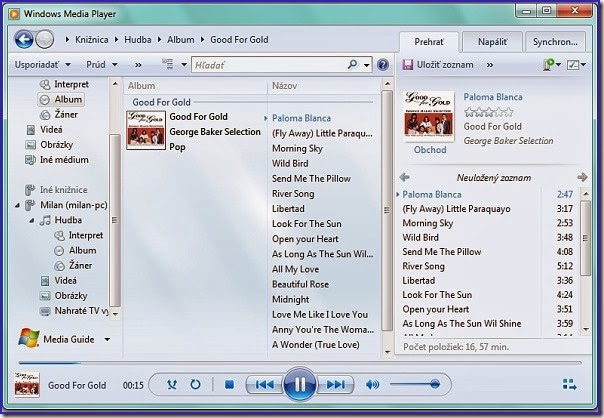Viewport: 604px width, 418px height.
Task: Open the search options dropdown arrow
Action: click(x=367, y=65)
